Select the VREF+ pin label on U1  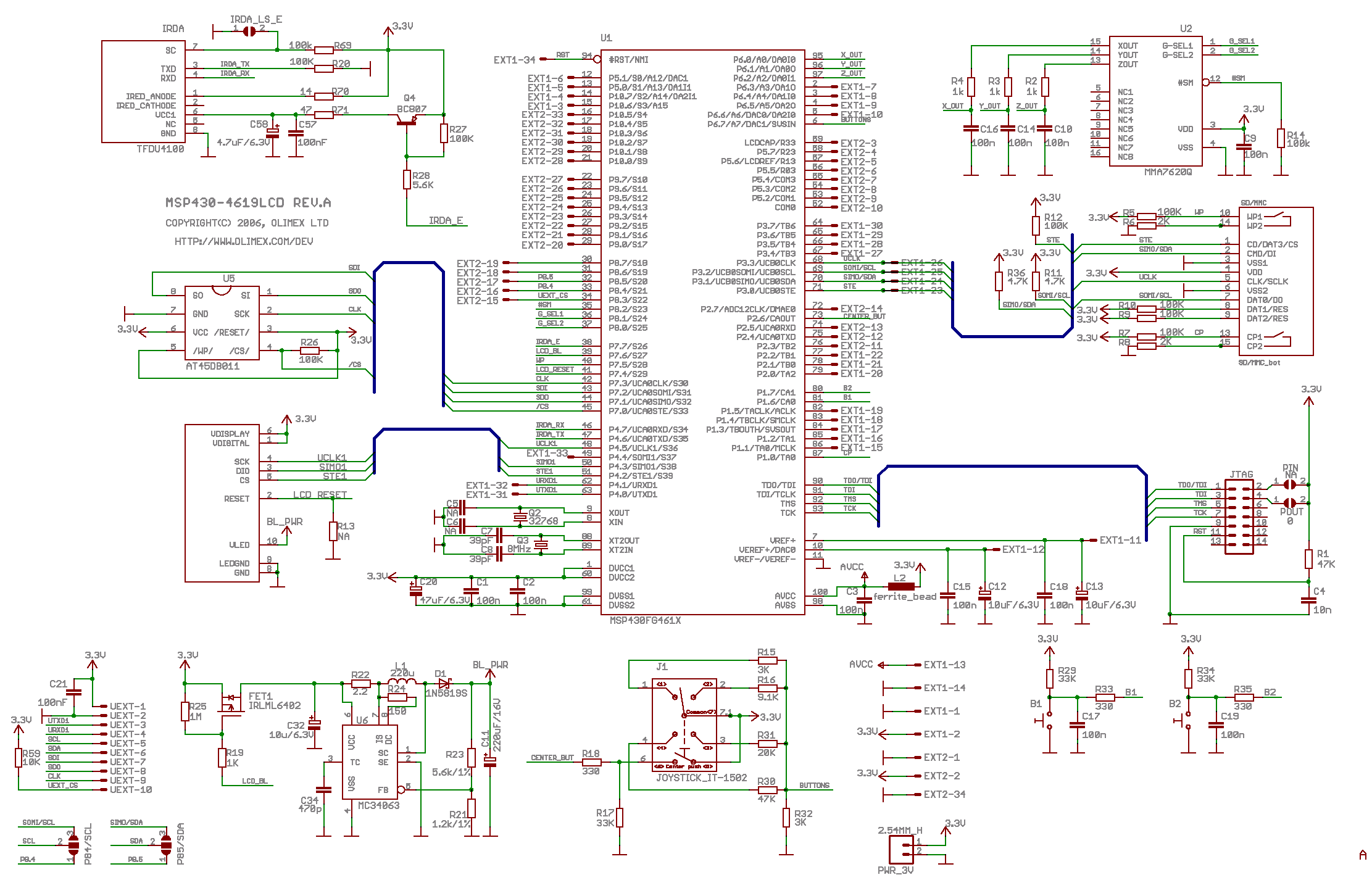click(x=783, y=541)
